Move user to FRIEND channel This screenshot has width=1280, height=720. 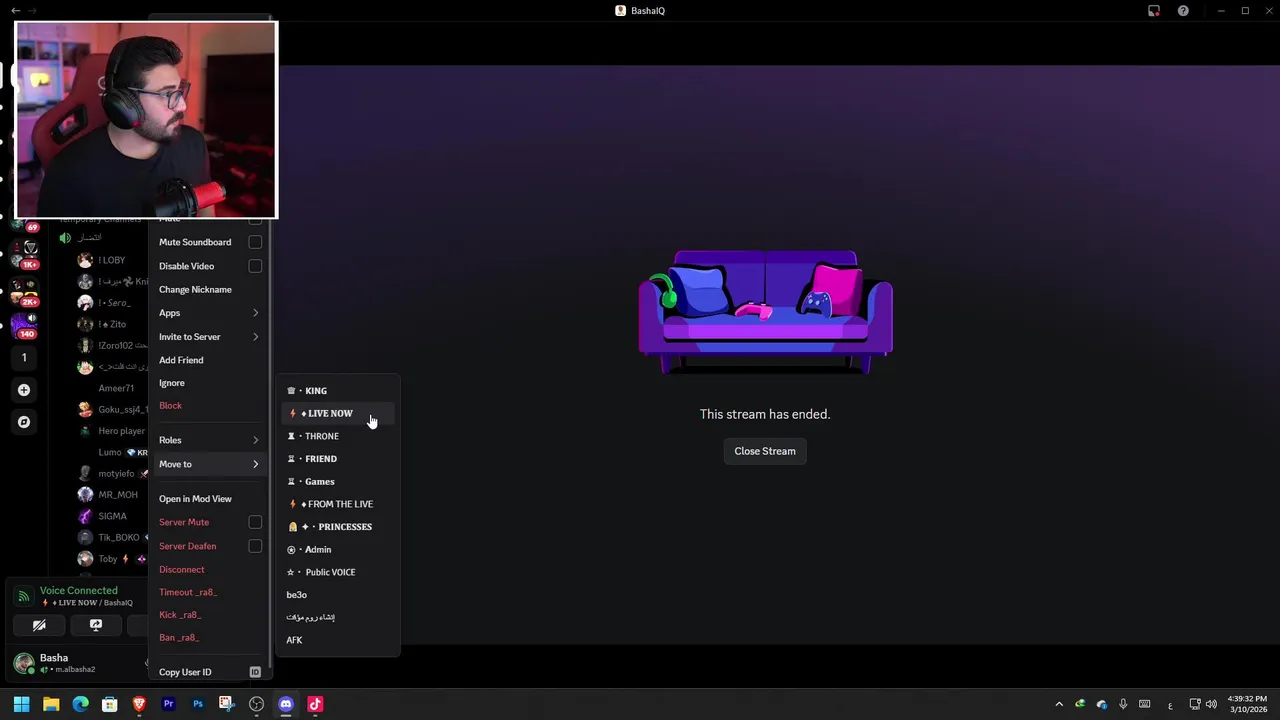click(337, 459)
